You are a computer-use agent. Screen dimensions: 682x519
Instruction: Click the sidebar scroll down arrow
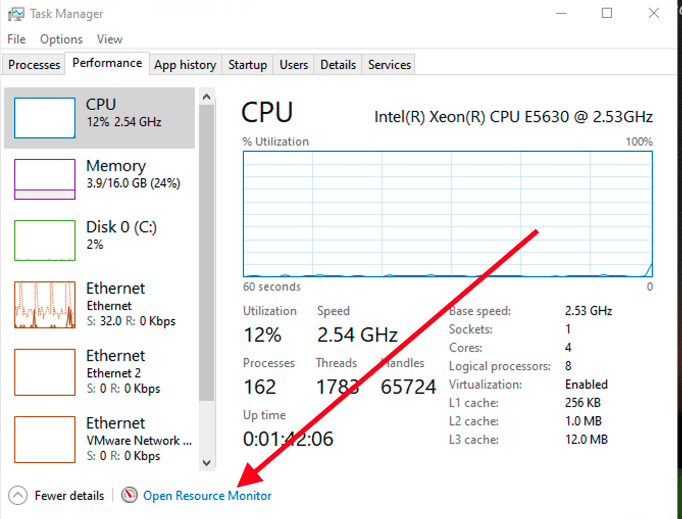(207, 462)
